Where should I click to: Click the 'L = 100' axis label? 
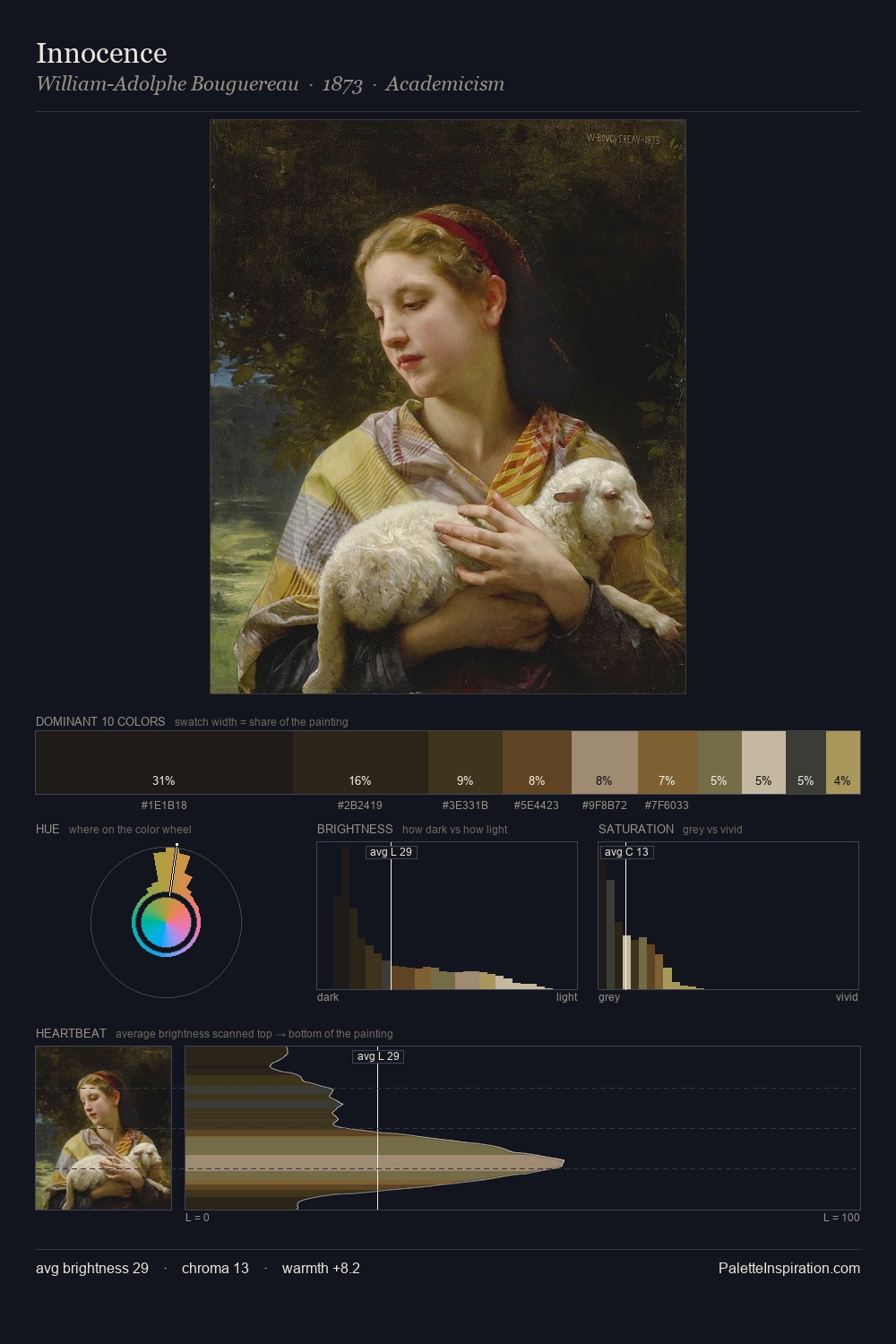pos(841,1218)
